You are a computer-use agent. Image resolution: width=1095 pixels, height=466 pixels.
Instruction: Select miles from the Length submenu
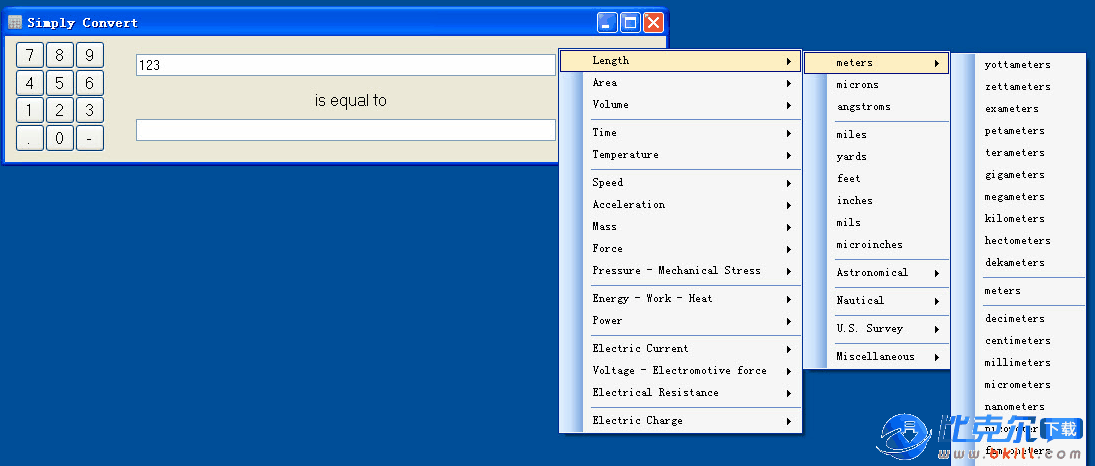[x=852, y=135]
